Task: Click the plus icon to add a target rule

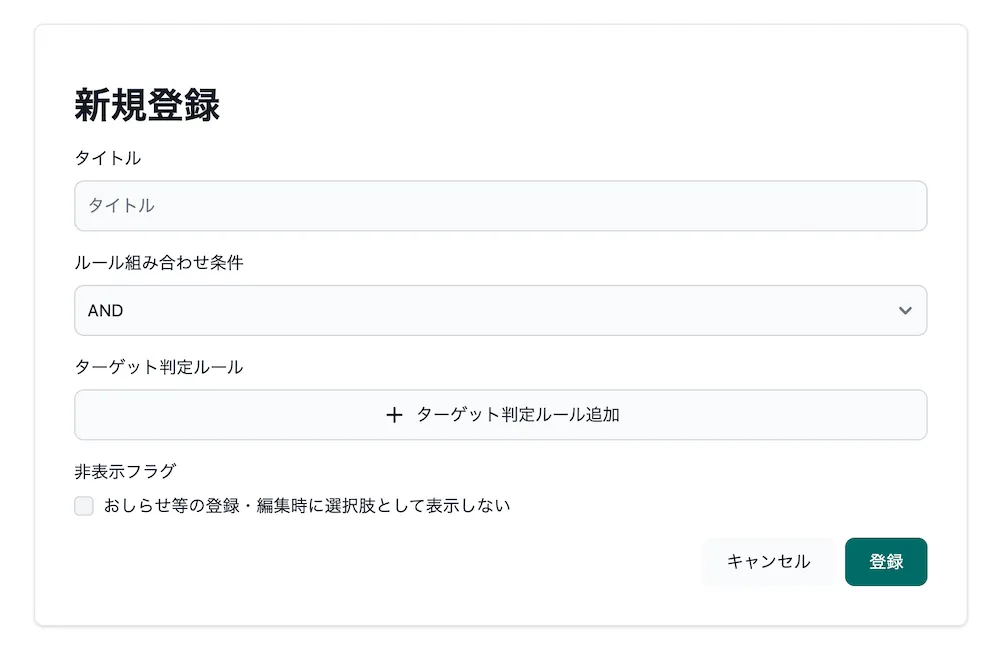Action: (396, 415)
